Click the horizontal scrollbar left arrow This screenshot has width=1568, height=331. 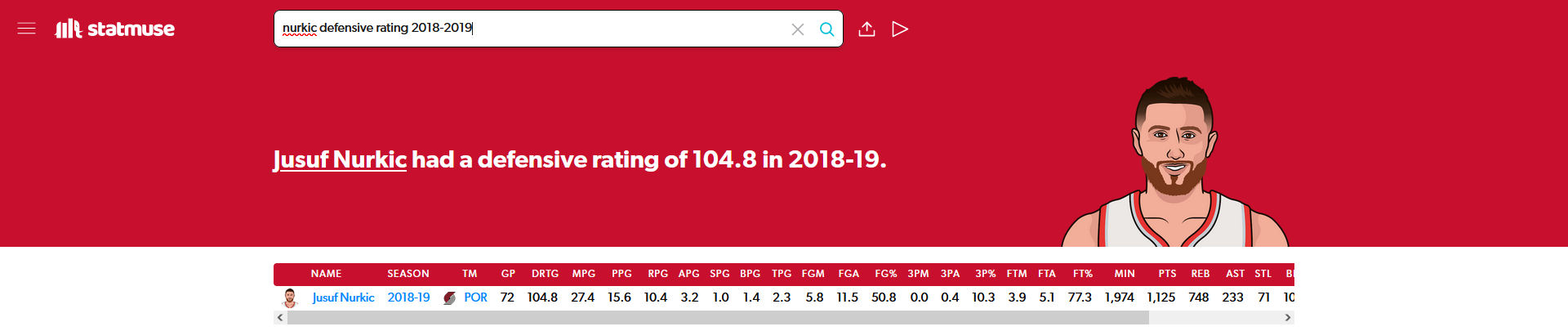(280, 318)
